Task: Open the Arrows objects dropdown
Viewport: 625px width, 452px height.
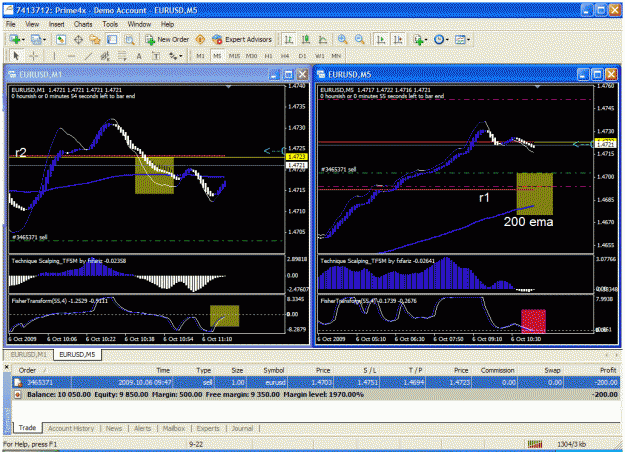Action: tap(175, 56)
